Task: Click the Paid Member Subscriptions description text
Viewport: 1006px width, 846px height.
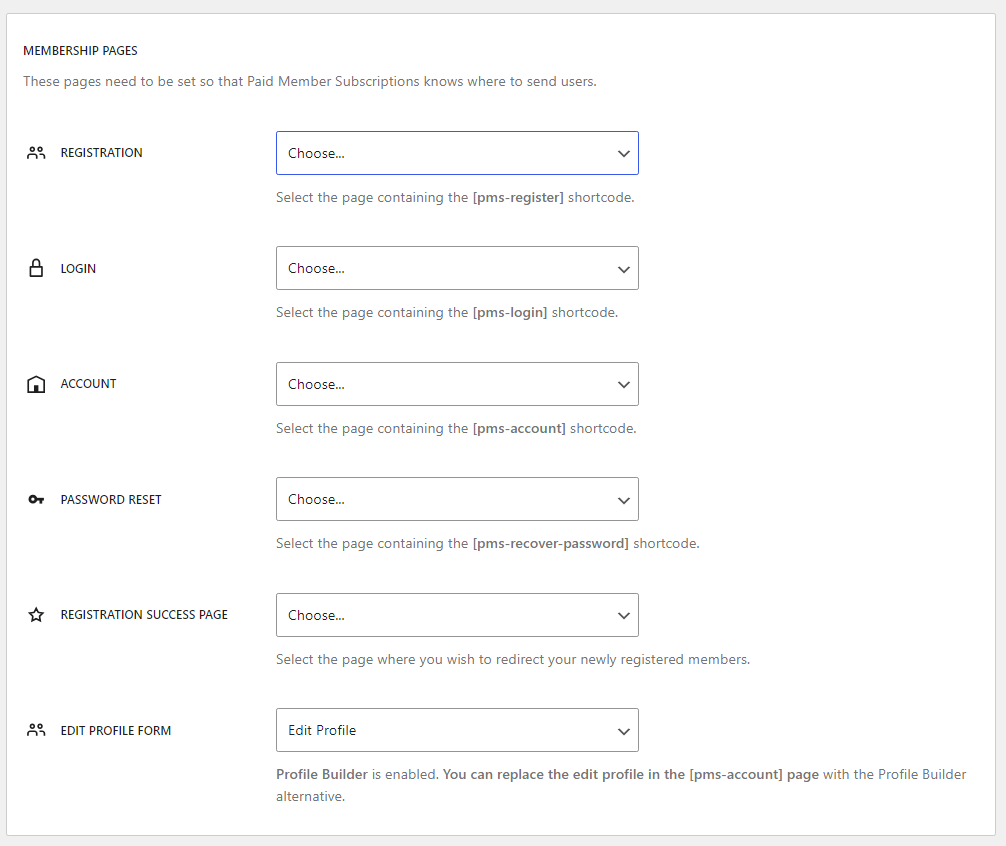Action: pyautogui.click(x=310, y=81)
